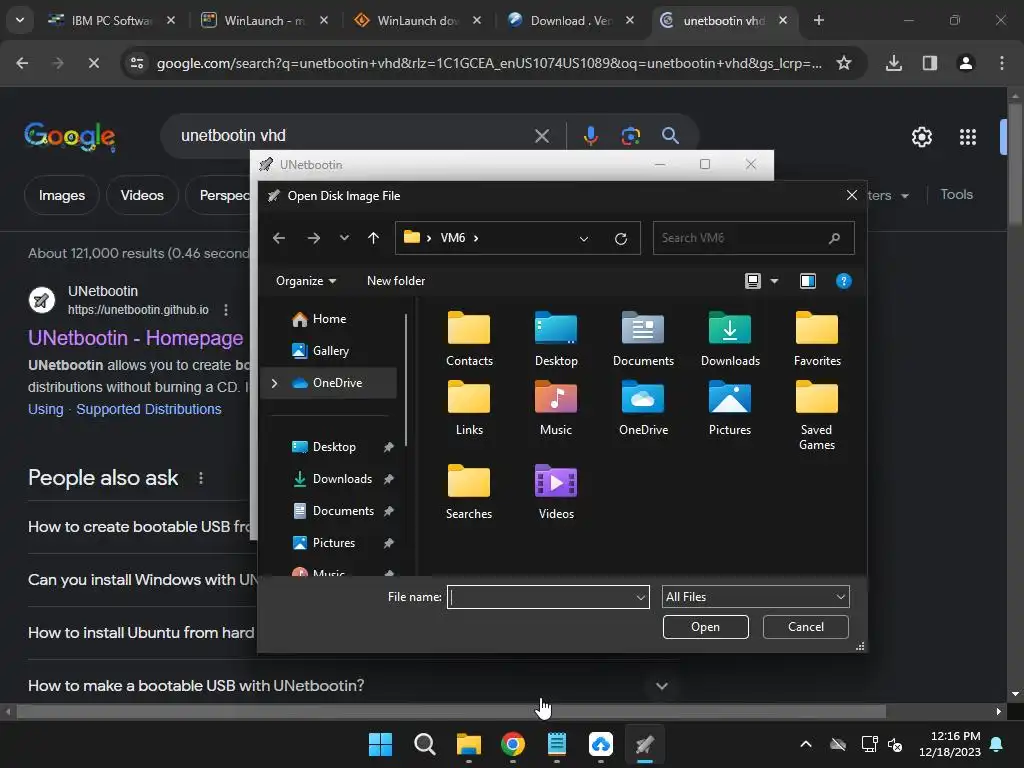Viewport: 1024px width, 768px height.
Task: Clear the Google search box
Action: coord(541,136)
